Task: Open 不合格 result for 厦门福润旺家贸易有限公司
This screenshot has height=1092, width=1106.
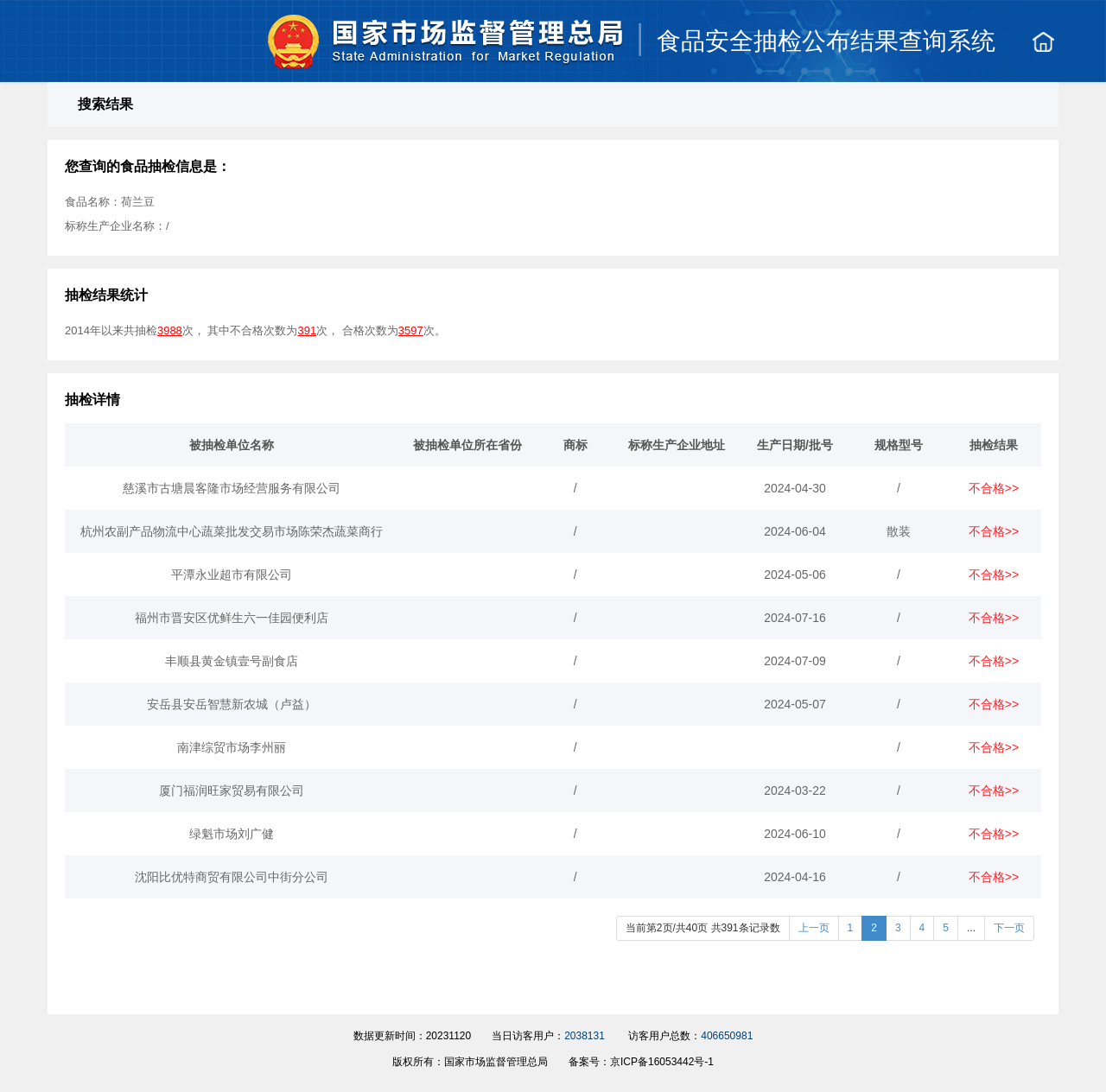Action: 994,790
